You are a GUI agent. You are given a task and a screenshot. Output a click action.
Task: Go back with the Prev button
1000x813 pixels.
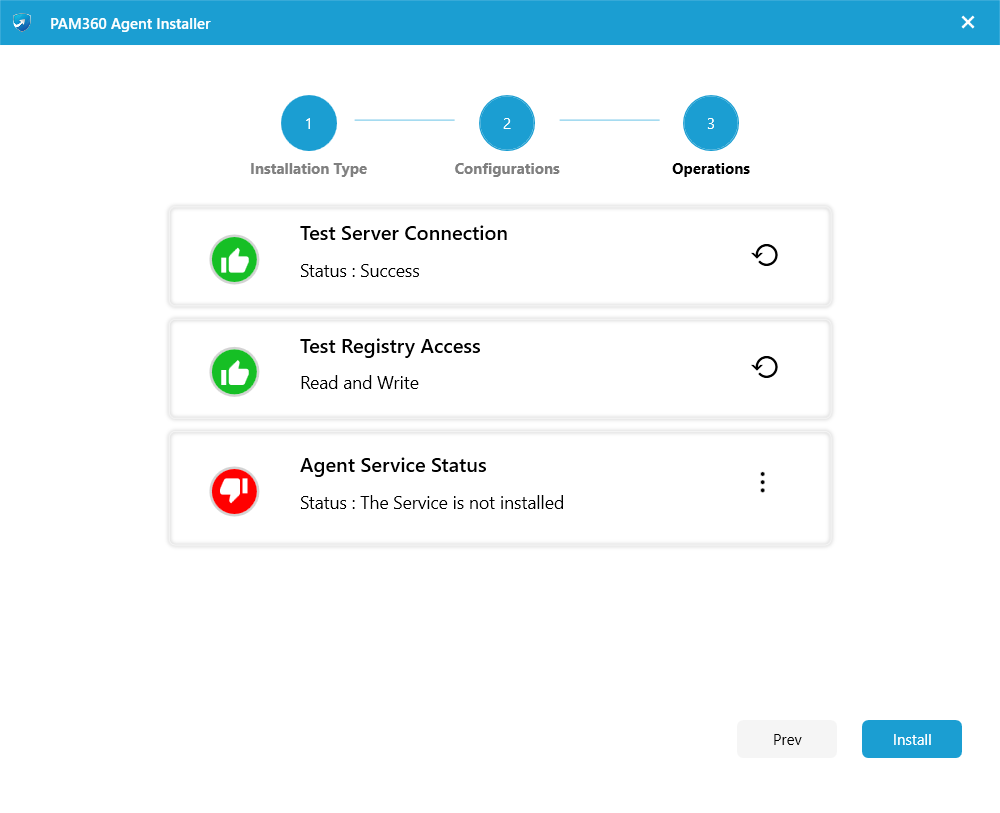786,739
